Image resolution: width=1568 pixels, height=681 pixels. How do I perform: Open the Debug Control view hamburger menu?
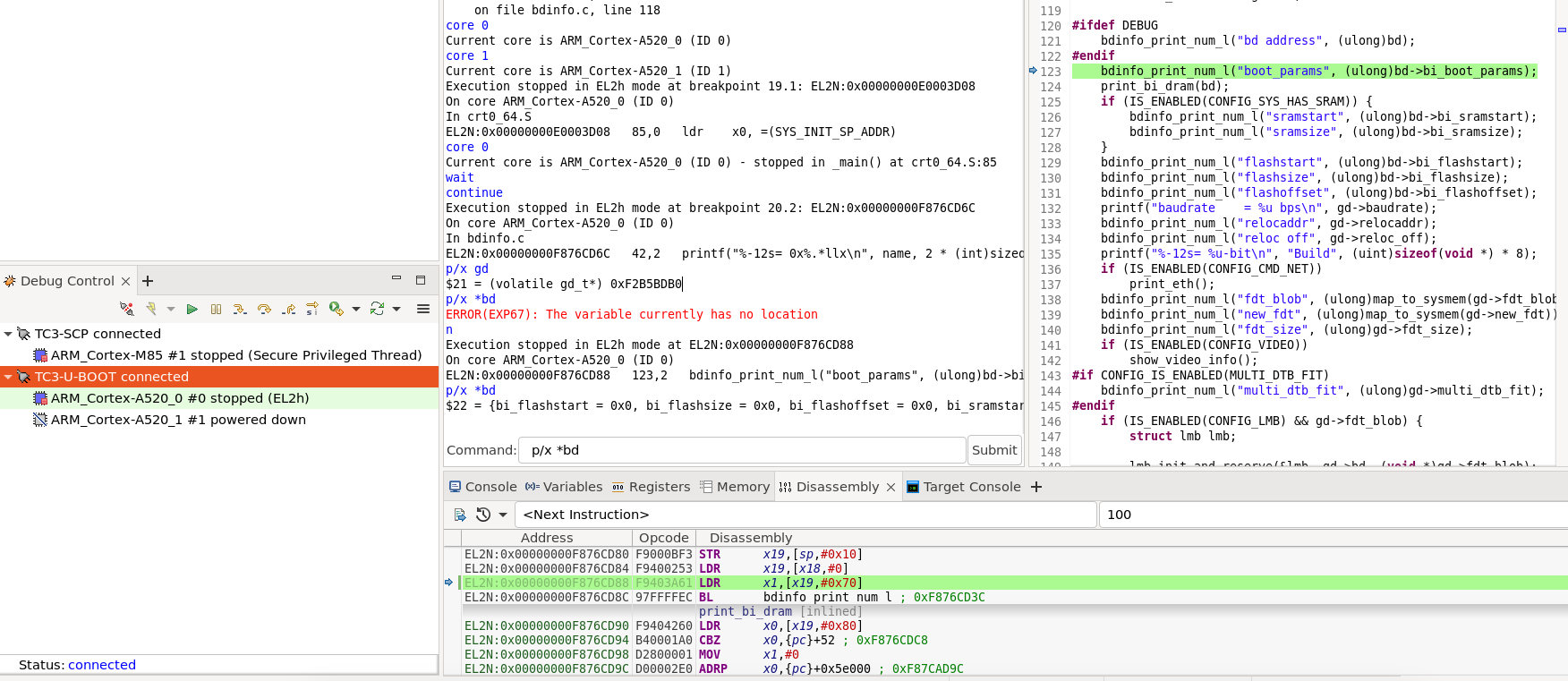[x=423, y=309]
